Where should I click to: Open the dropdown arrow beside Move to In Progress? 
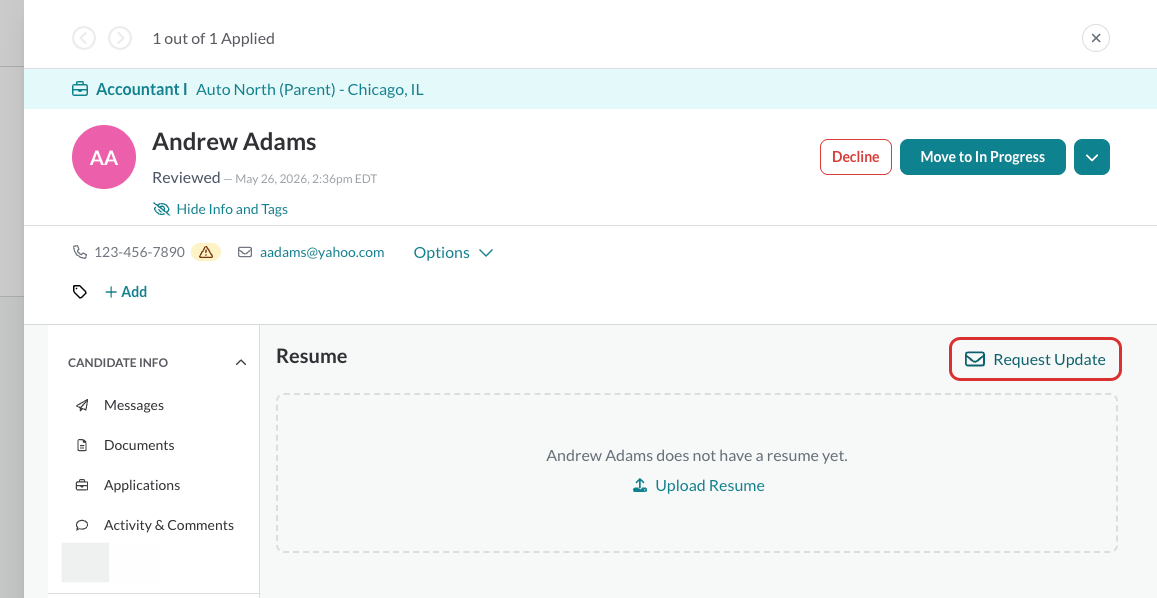pos(1092,157)
